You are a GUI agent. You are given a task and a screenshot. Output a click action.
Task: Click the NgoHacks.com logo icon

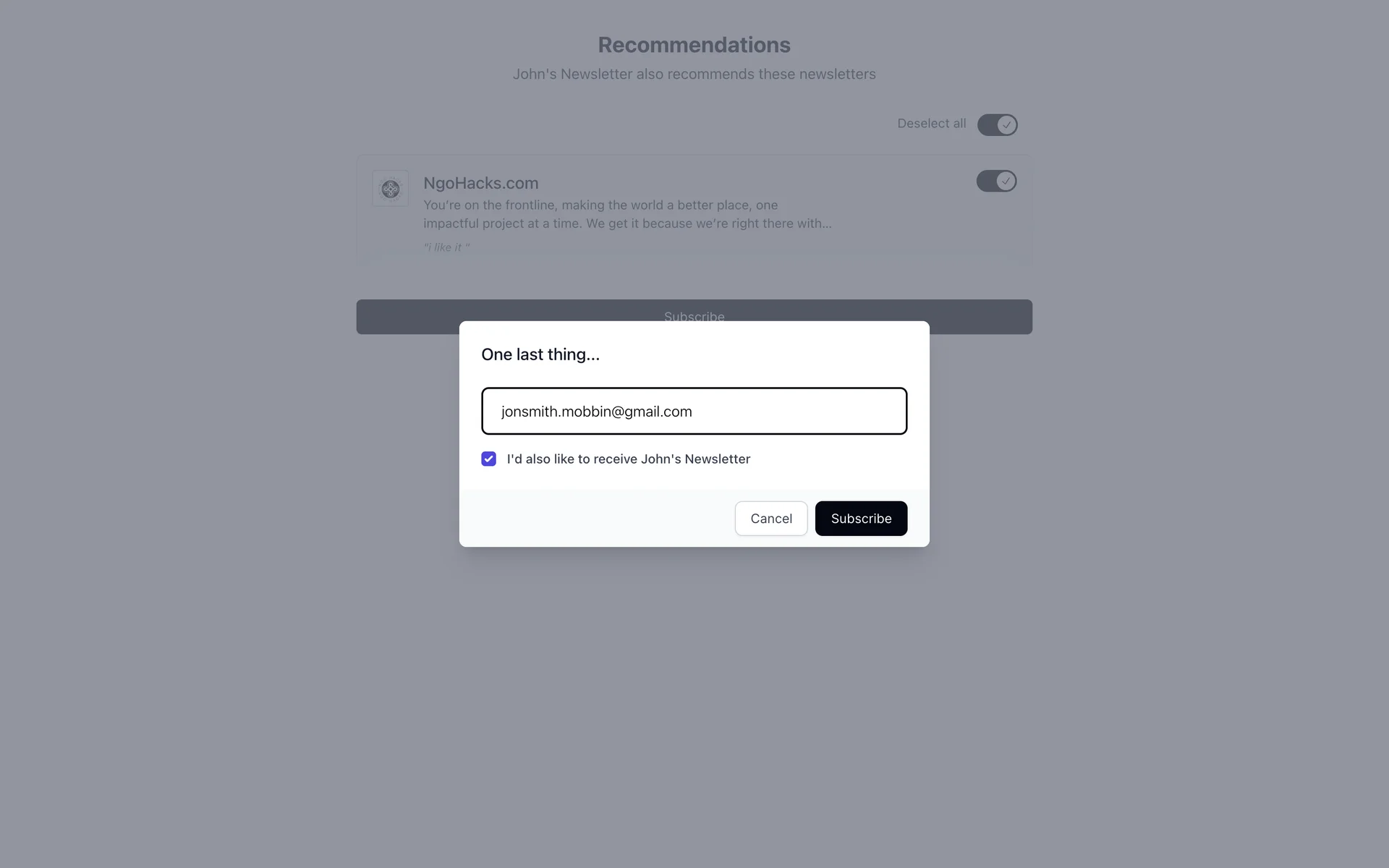(390, 189)
